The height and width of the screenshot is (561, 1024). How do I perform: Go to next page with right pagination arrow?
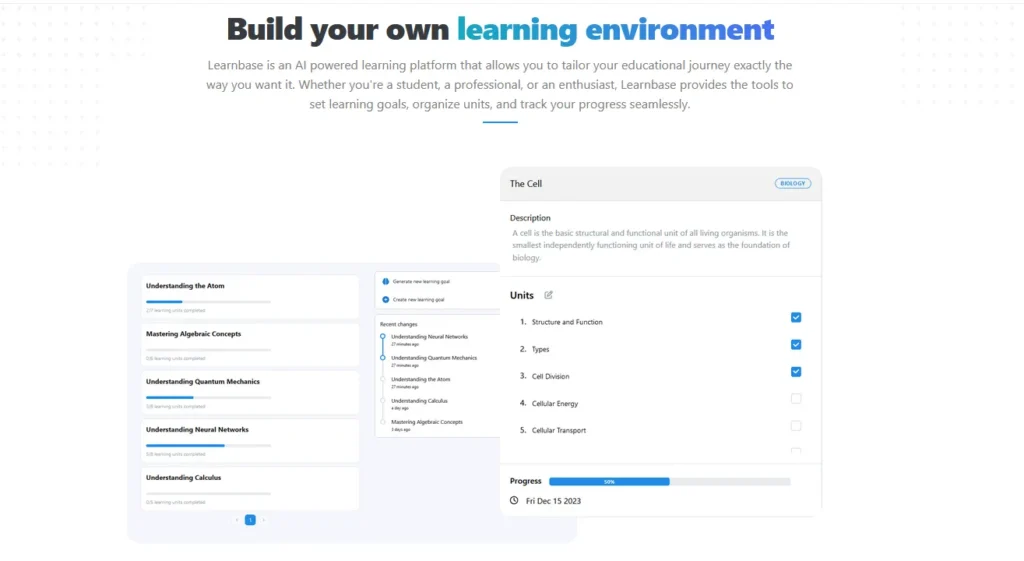264,520
